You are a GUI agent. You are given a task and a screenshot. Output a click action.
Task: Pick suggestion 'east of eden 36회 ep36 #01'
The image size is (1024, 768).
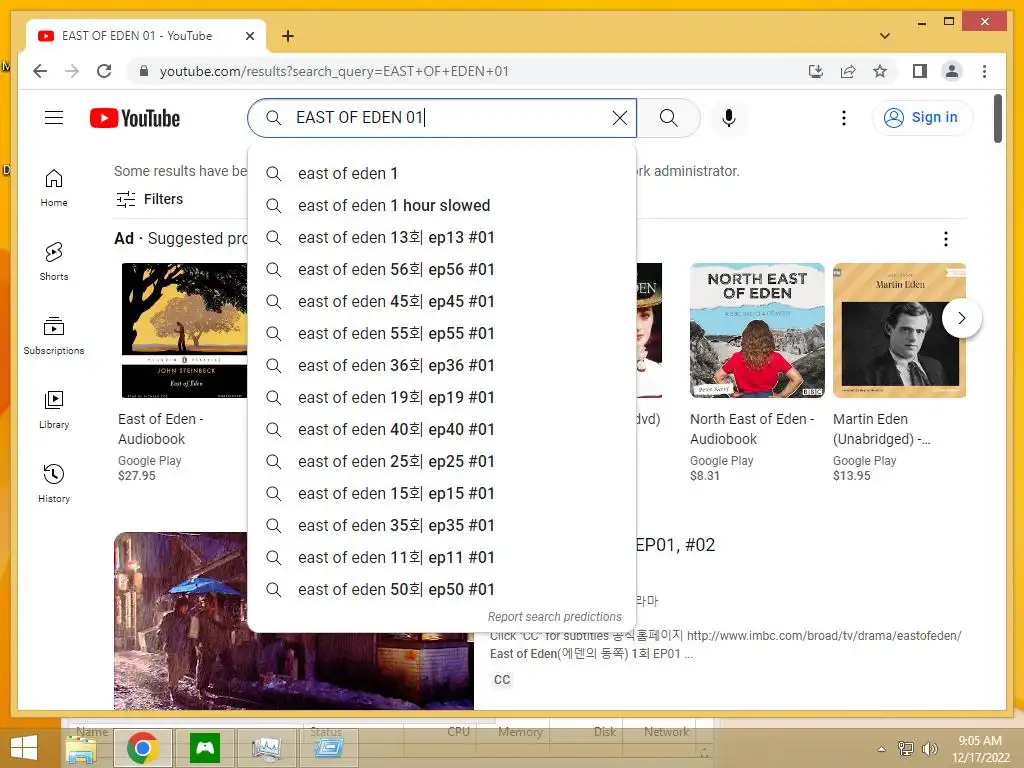[x=441, y=366]
